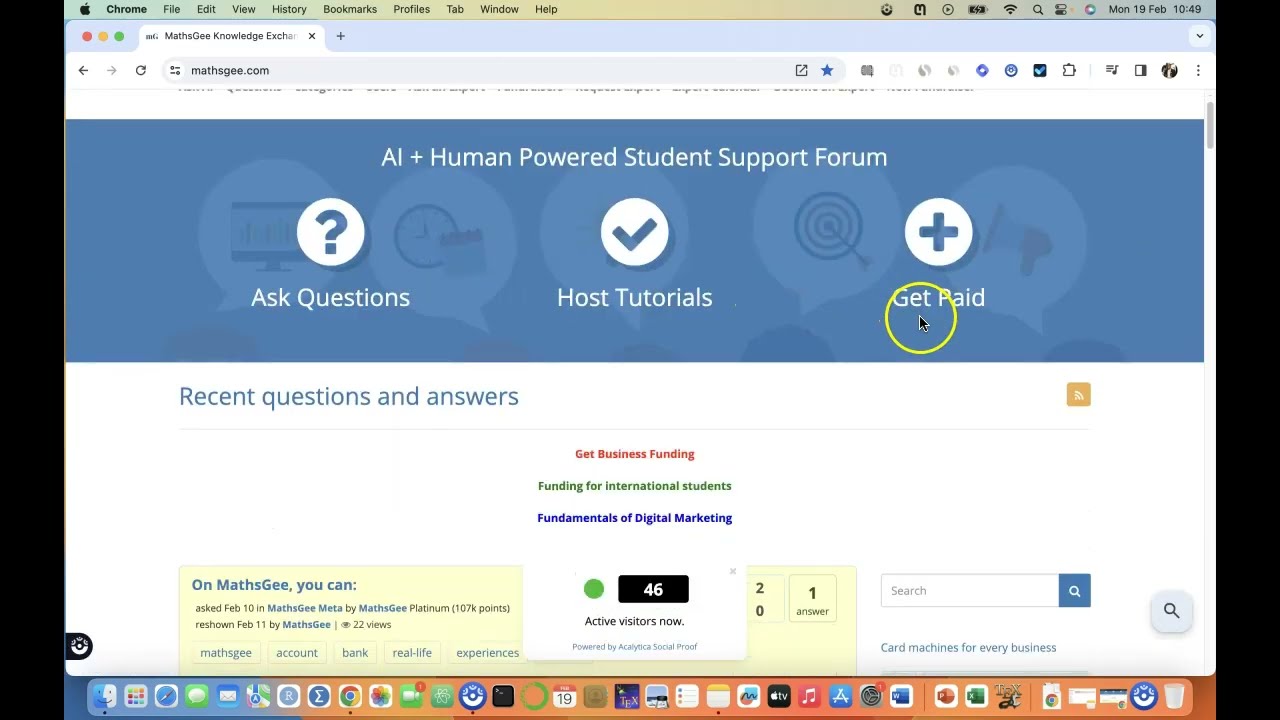Close the active visitors popup

coord(733,572)
